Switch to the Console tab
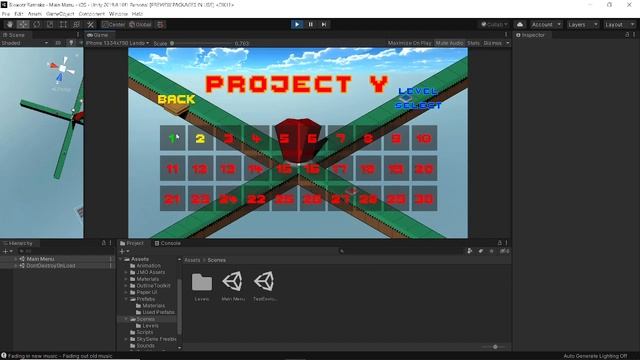640x360 pixels. point(167,243)
